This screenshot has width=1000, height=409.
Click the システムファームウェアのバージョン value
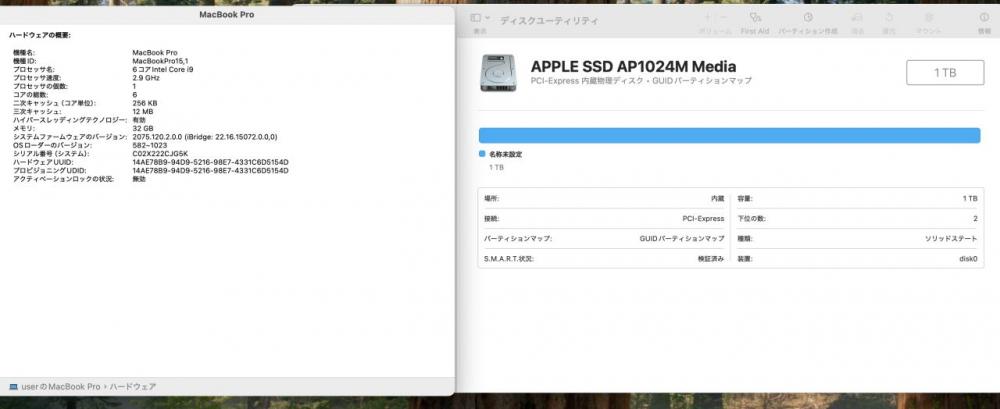coord(205,137)
